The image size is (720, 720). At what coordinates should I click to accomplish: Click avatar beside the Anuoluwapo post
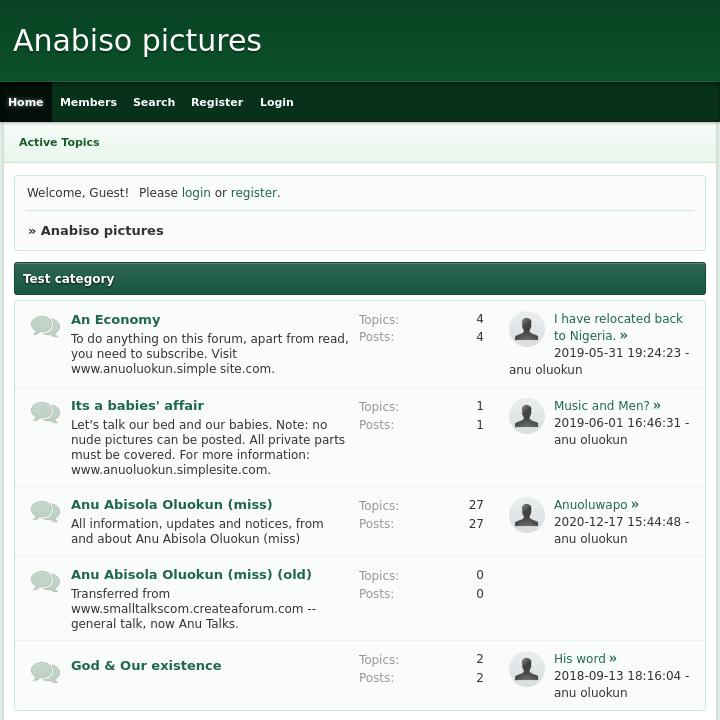point(527,515)
